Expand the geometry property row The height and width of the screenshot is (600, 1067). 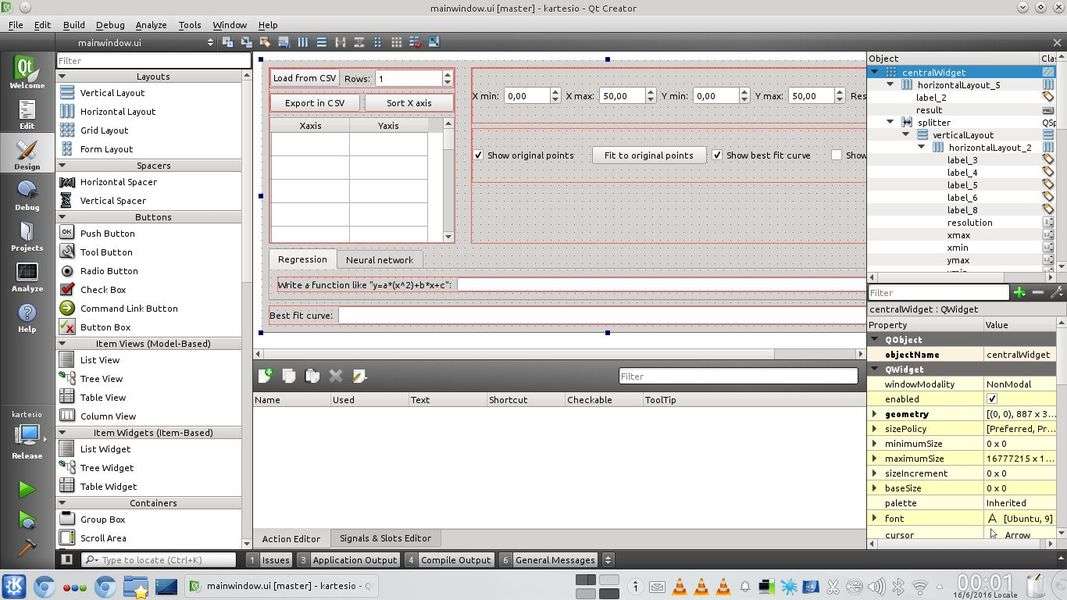(874, 414)
